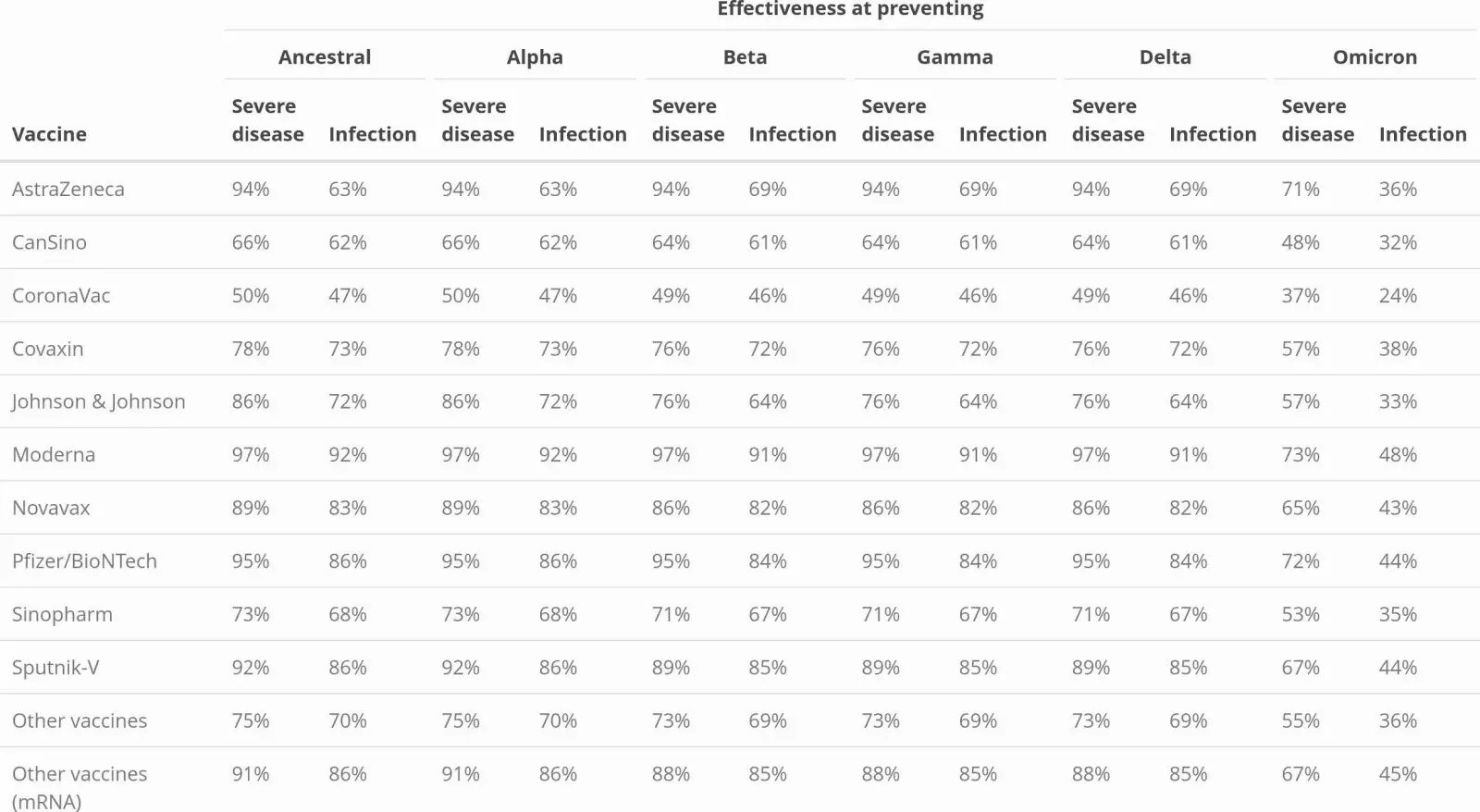Click Moderna's 48% Omicron infection cell
The image size is (1480, 812).
pyautogui.click(x=1398, y=455)
